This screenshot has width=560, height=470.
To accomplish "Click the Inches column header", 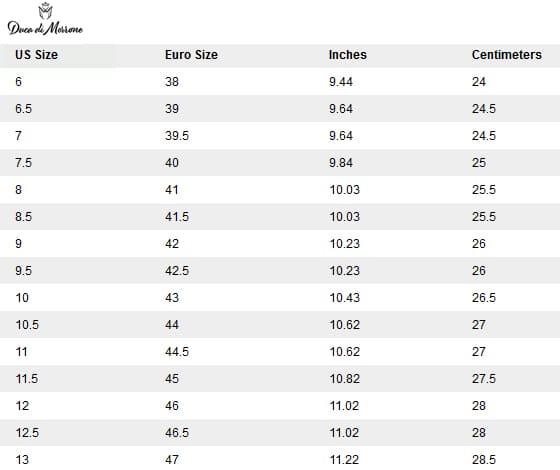I will [x=348, y=55].
